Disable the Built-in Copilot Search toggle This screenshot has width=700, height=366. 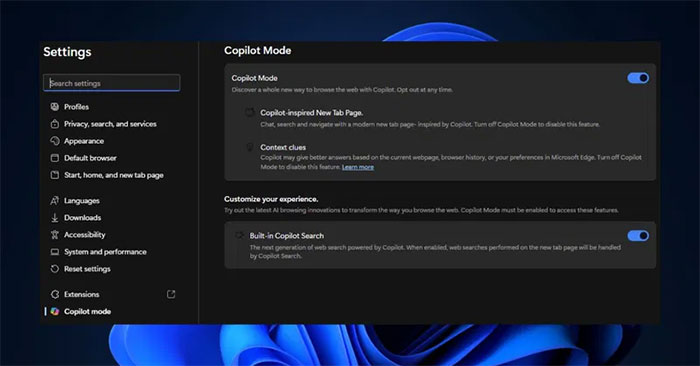[638, 236]
